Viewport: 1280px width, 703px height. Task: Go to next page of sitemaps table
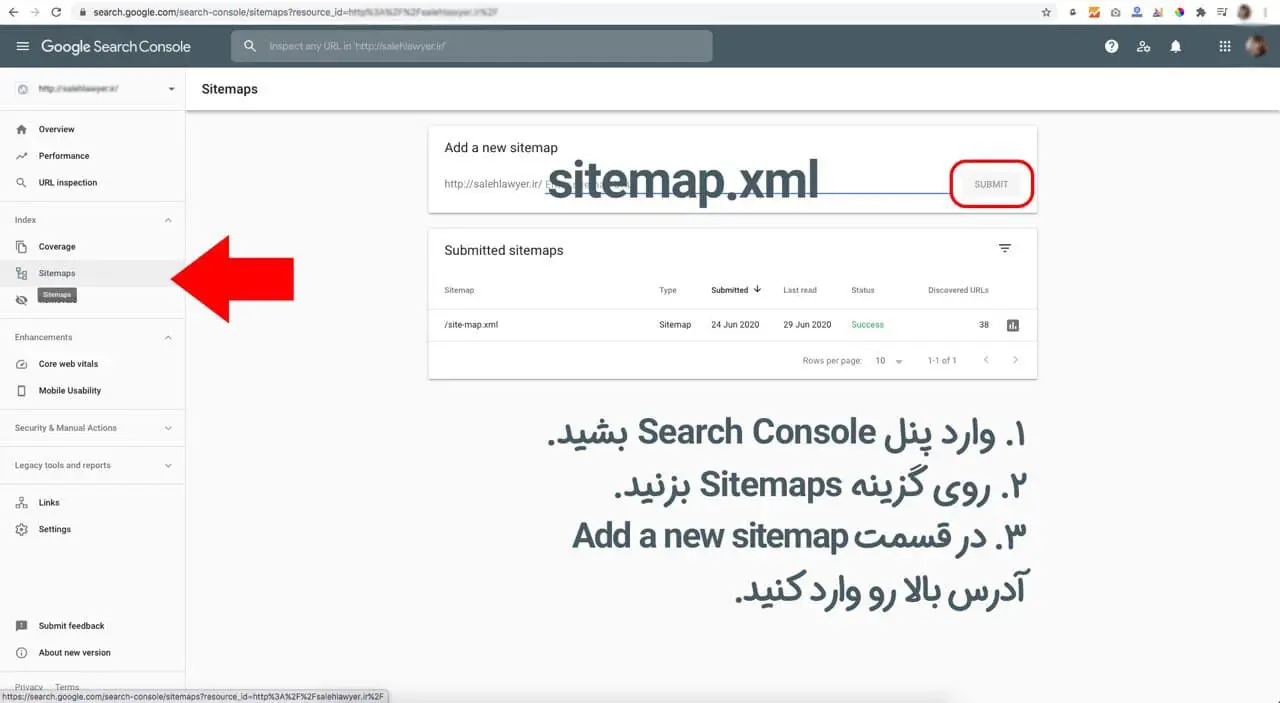coord(1015,360)
